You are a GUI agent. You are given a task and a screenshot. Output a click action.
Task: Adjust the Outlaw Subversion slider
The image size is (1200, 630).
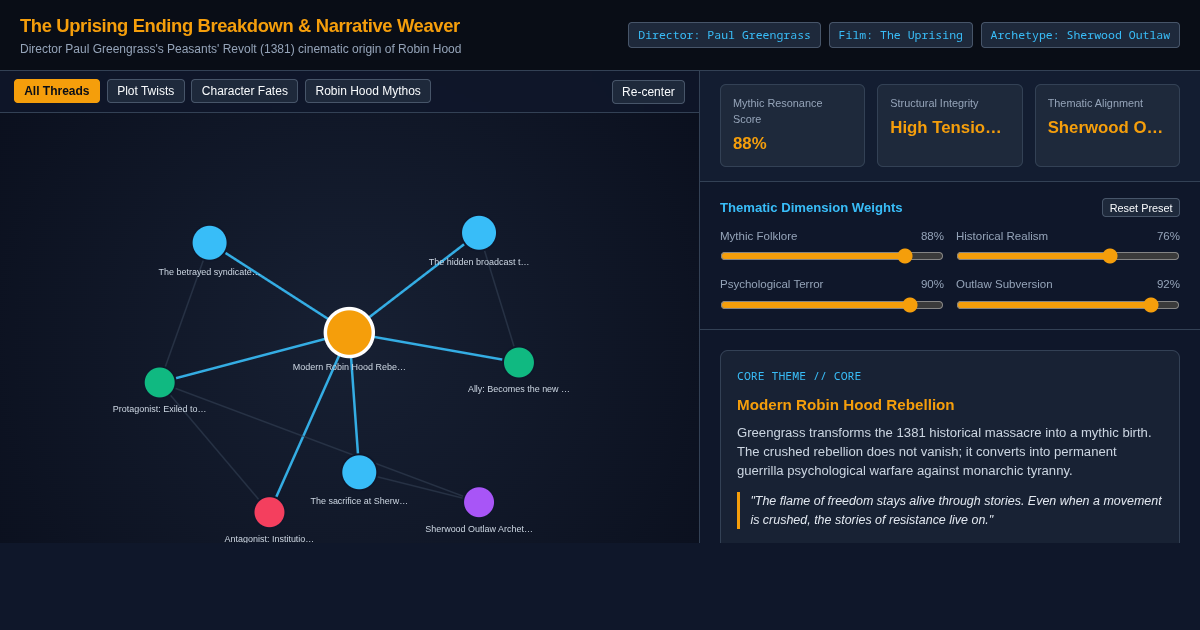pos(1068,305)
